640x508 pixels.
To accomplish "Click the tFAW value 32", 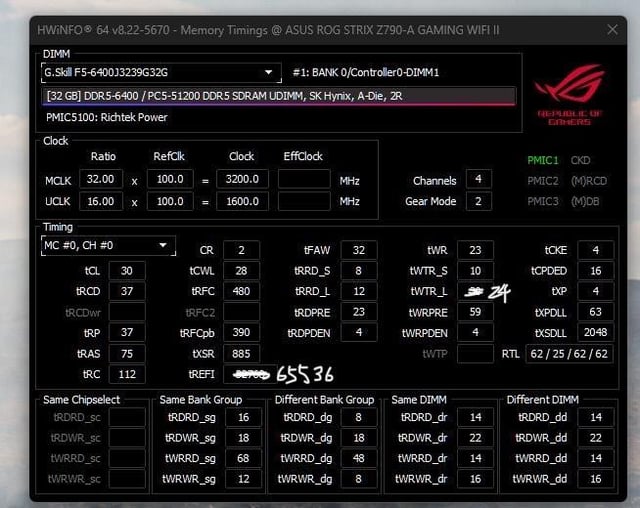I will point(359,250).
